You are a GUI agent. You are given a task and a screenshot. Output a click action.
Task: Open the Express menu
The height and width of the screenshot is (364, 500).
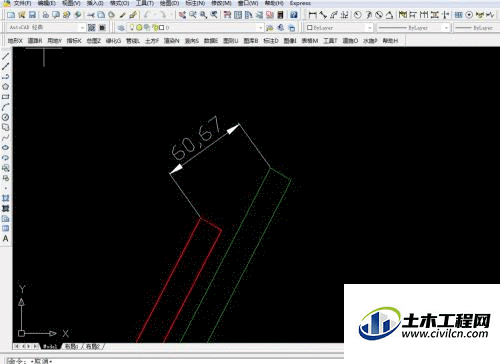[x=300, y=3]
